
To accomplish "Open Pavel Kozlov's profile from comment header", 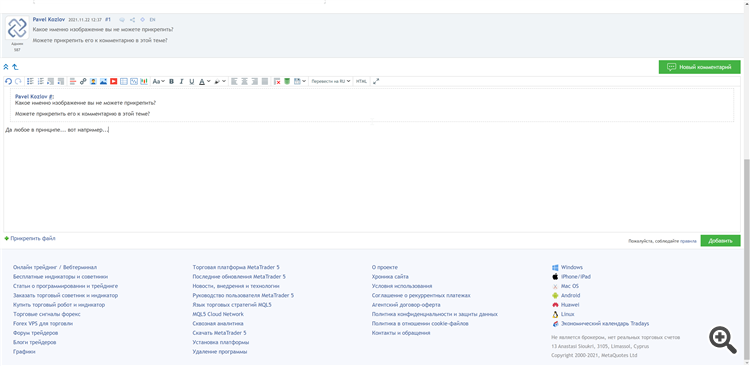I will [49, 20].
